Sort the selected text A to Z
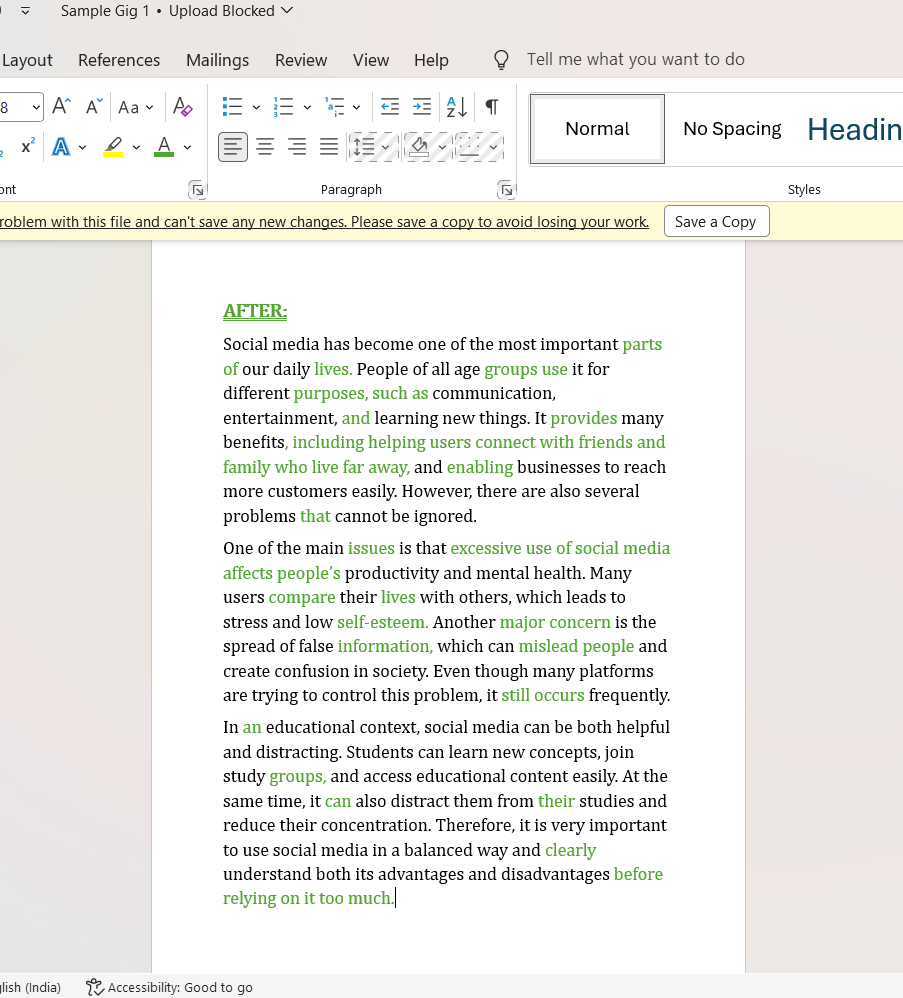The height and width of the screenshot is (998, 903). coord(457,107)
